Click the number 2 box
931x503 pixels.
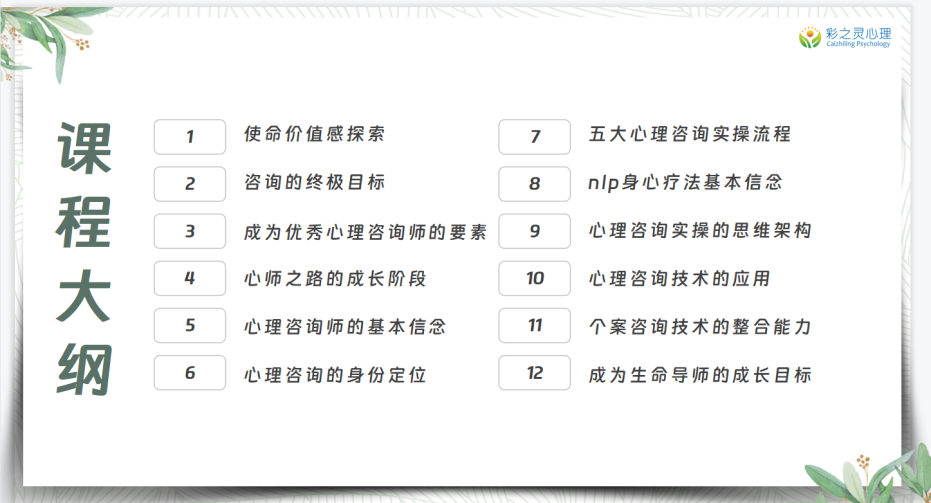point(189,184)
